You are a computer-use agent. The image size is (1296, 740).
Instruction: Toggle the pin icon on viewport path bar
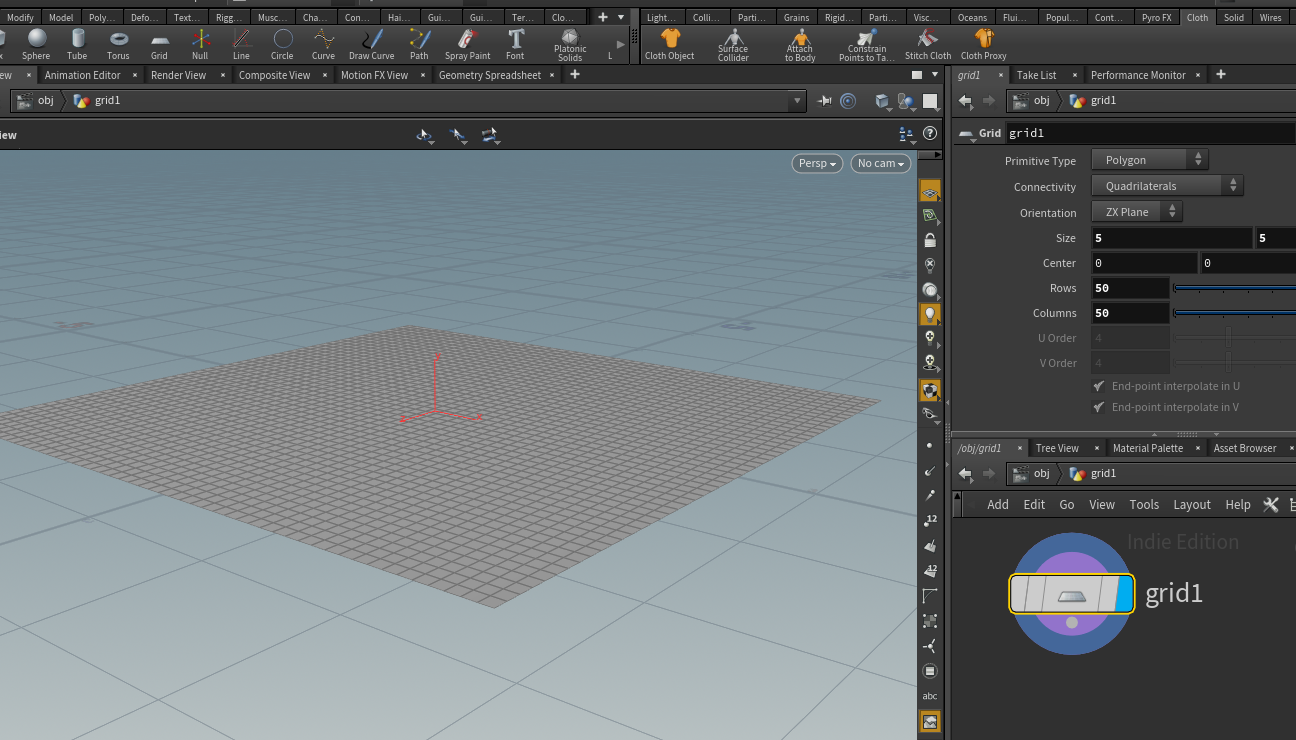(x=825, y=100)
